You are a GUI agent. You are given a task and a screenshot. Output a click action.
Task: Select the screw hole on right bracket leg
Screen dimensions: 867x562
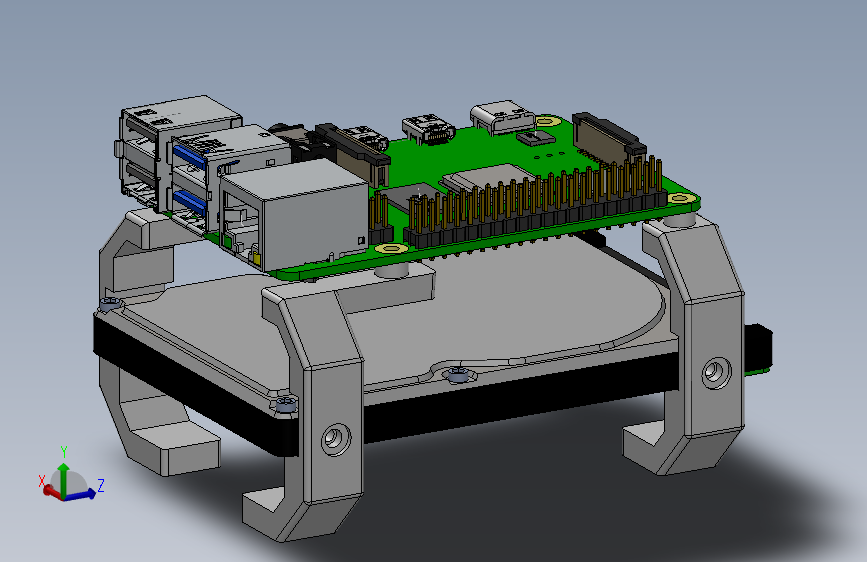click(716, 373)
